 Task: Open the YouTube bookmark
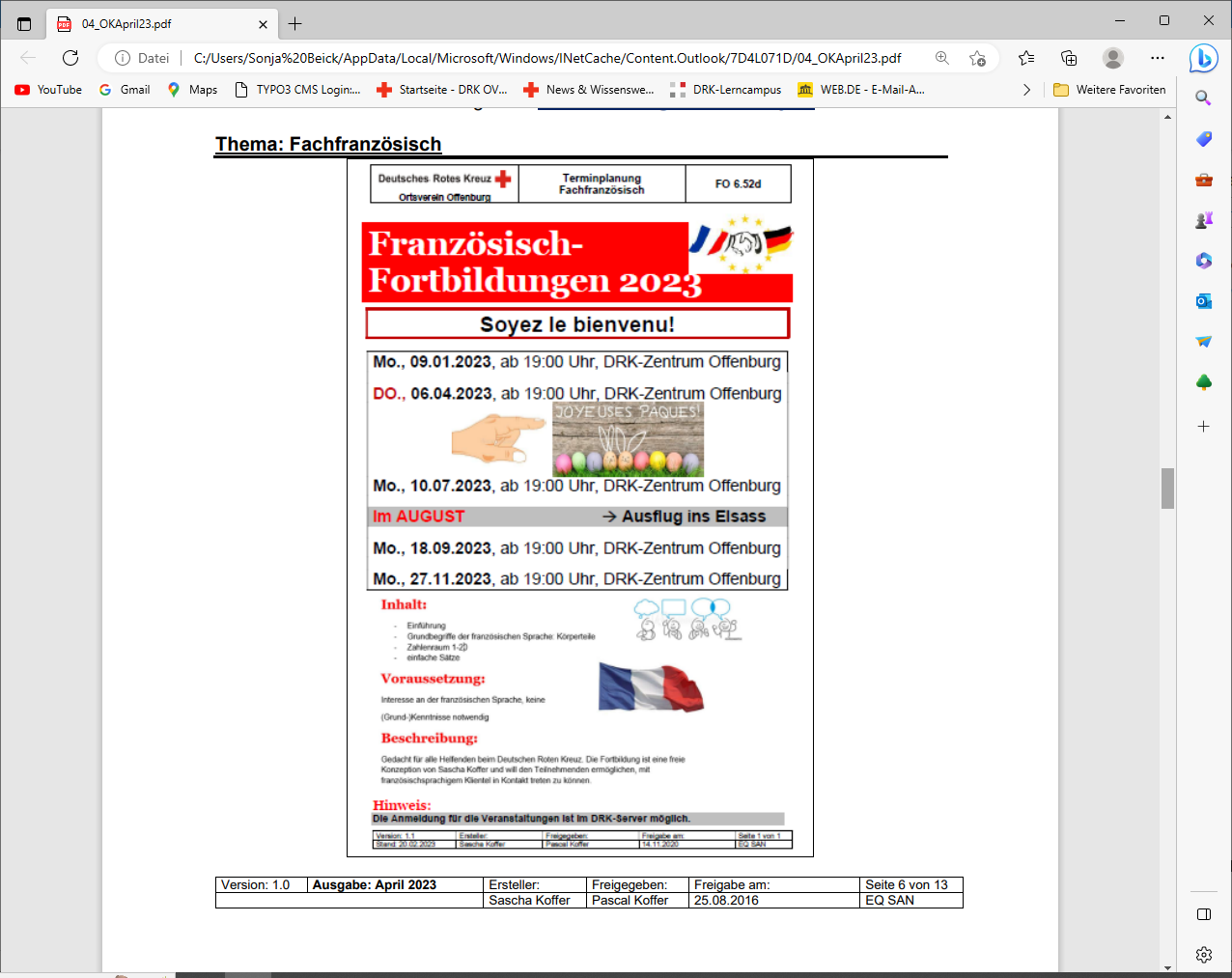tap(48, 90)
